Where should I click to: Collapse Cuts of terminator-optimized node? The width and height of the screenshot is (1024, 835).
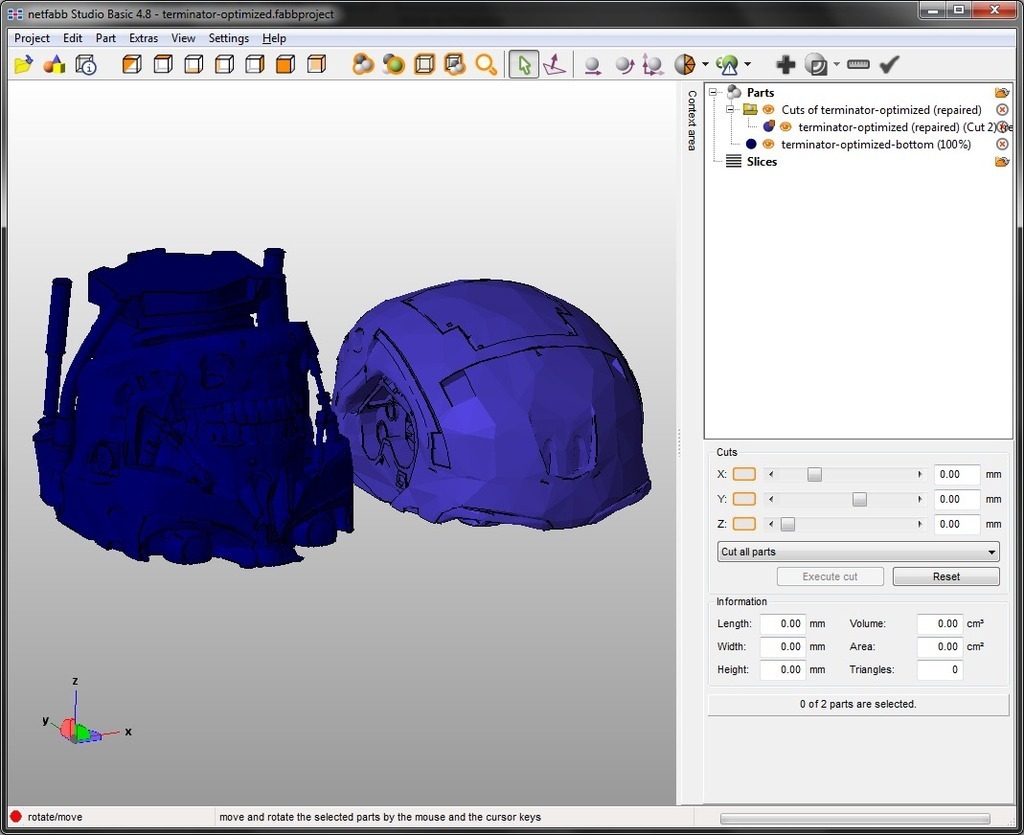tap(731, 110)
